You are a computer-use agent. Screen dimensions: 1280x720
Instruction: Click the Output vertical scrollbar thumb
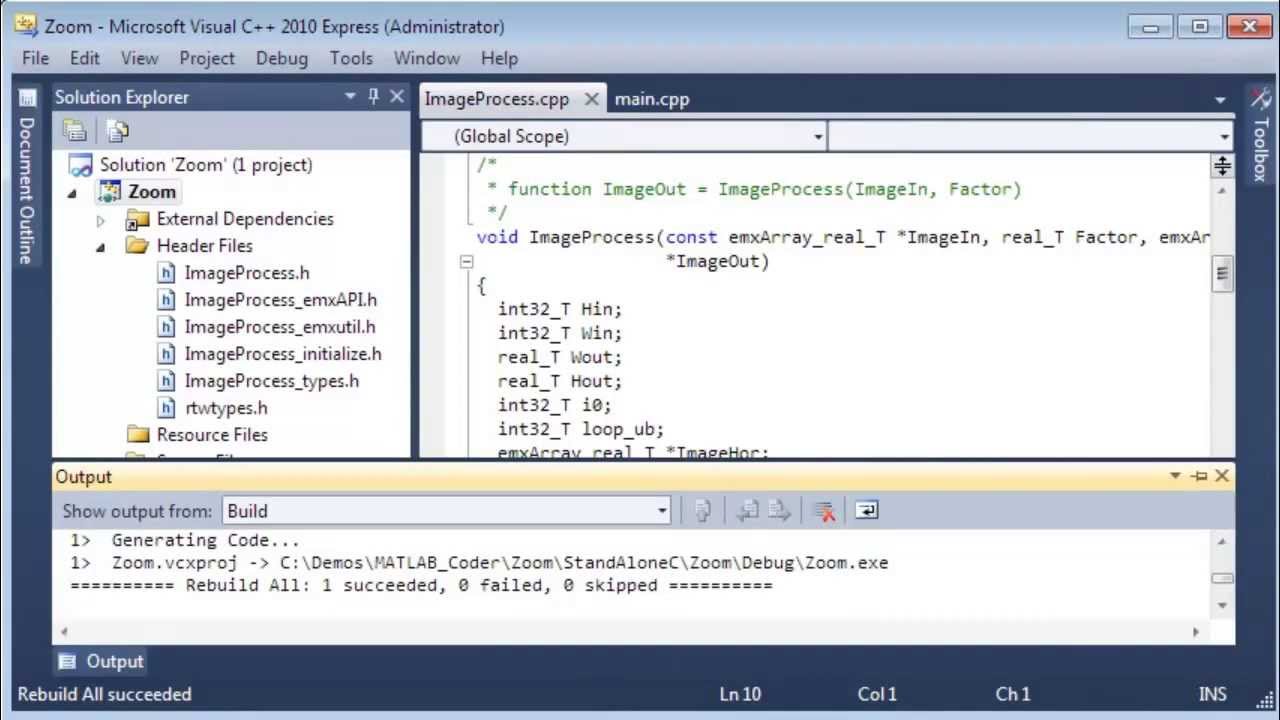[1222, 578]
